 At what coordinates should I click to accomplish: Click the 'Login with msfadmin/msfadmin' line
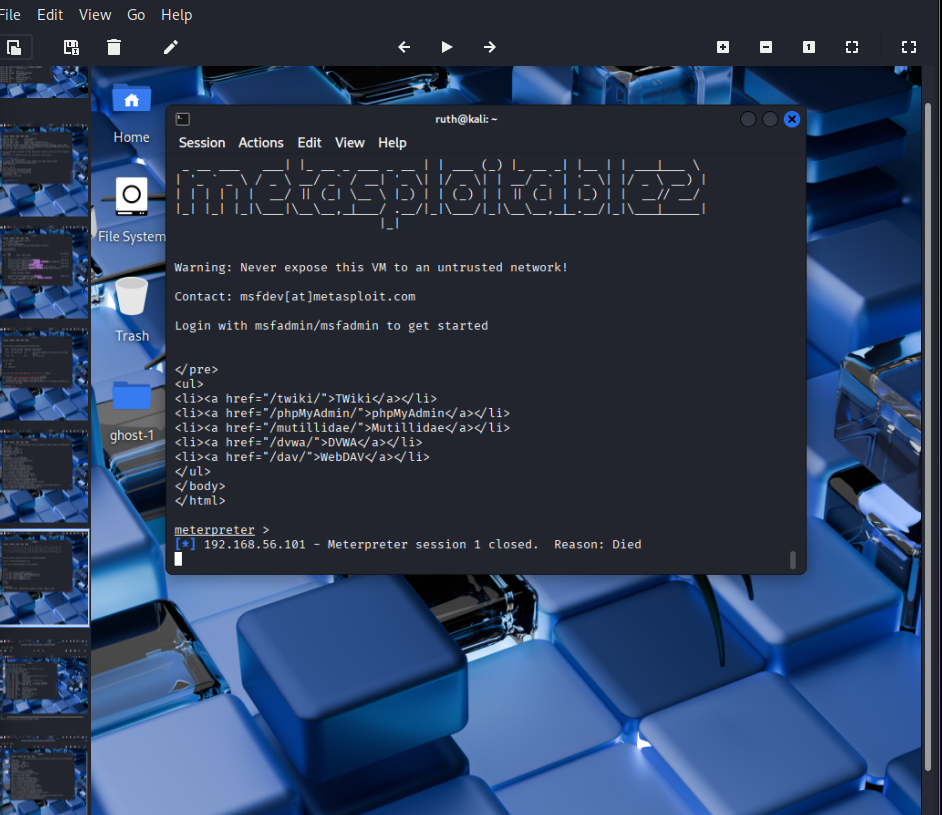click(x=331, y=326)
